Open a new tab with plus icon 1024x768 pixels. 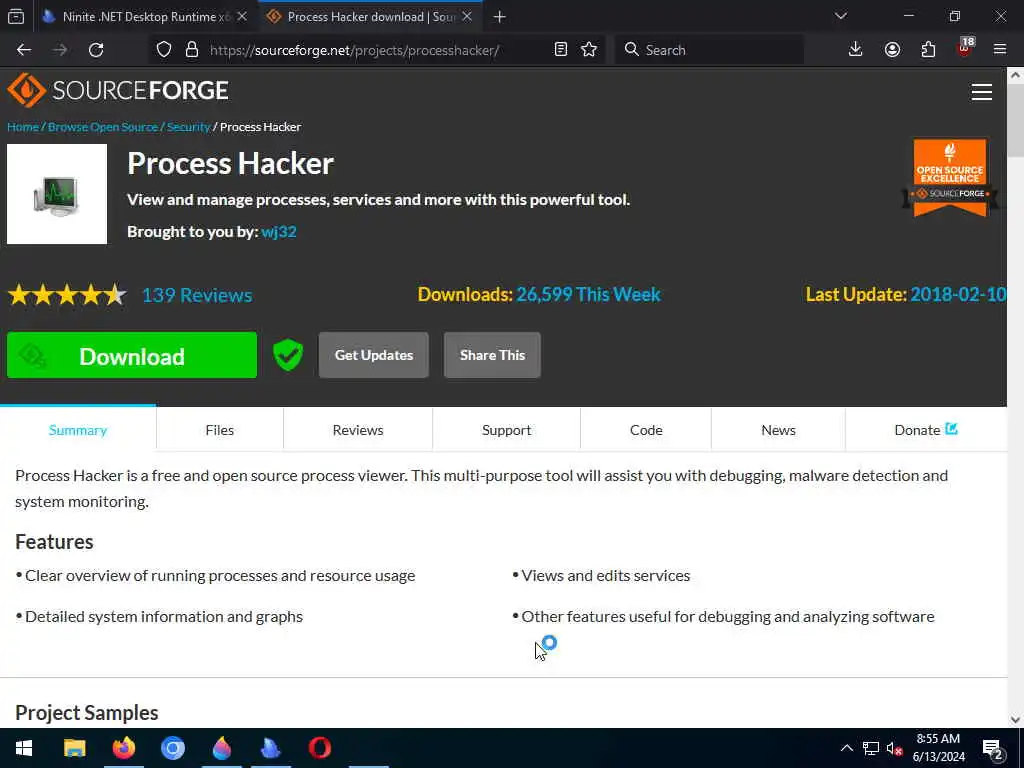pos(500,17)
